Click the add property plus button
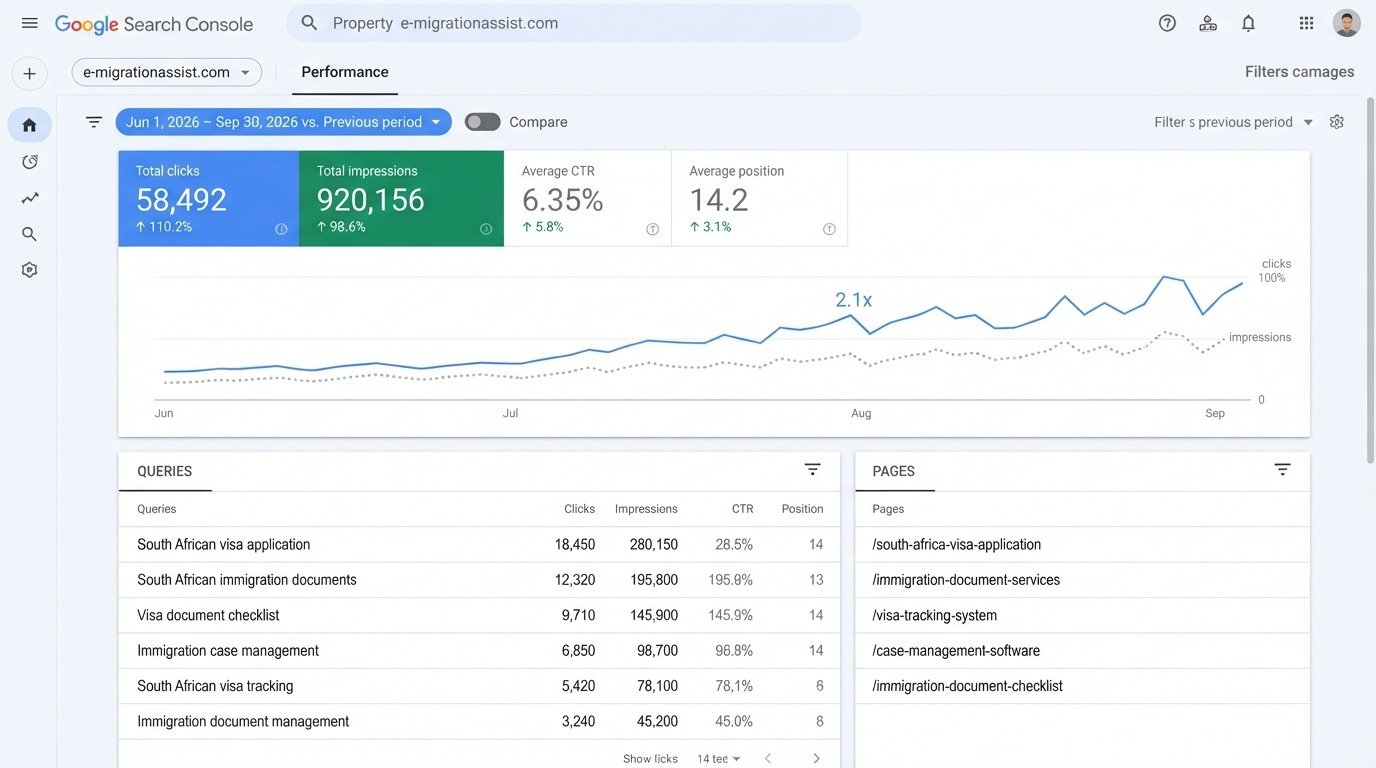The width and height of the screenshot is (1376, 768). 29,73
